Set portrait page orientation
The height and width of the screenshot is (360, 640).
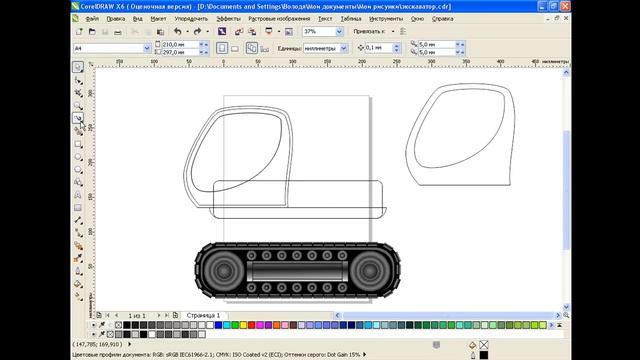222,48
